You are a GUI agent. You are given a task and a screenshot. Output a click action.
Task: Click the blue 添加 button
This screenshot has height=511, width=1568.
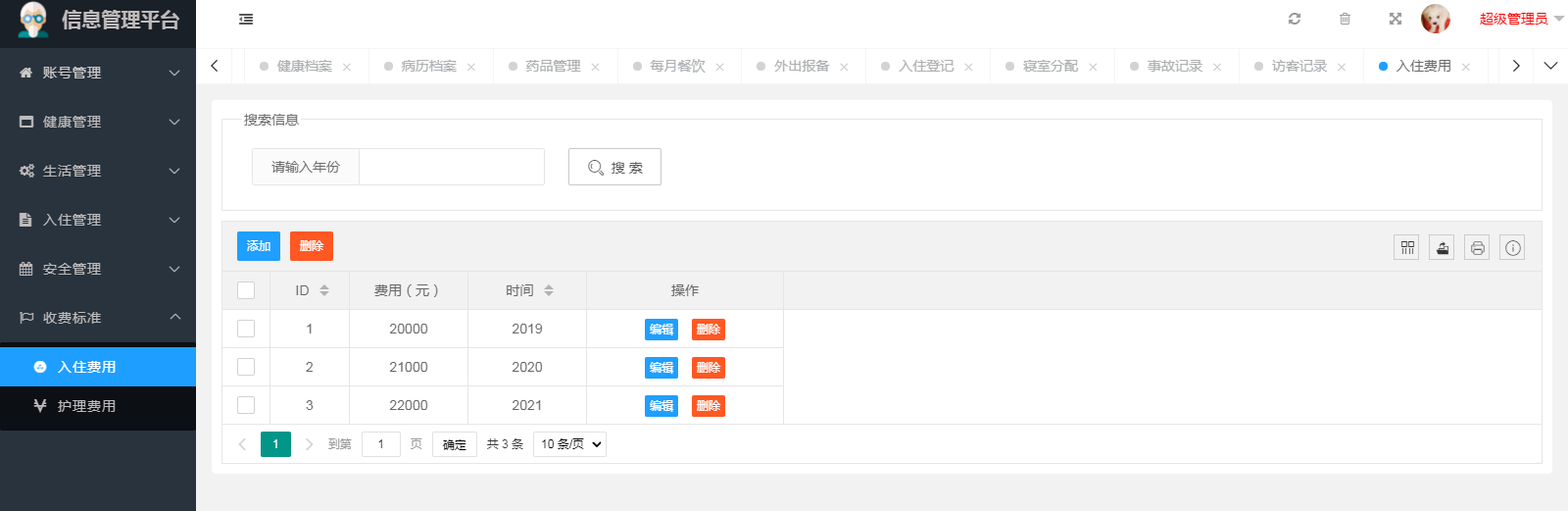click(259, 246)
